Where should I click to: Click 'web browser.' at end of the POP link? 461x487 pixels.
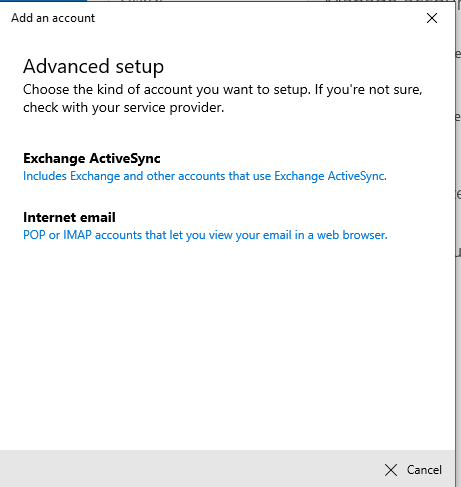(352, 235)
